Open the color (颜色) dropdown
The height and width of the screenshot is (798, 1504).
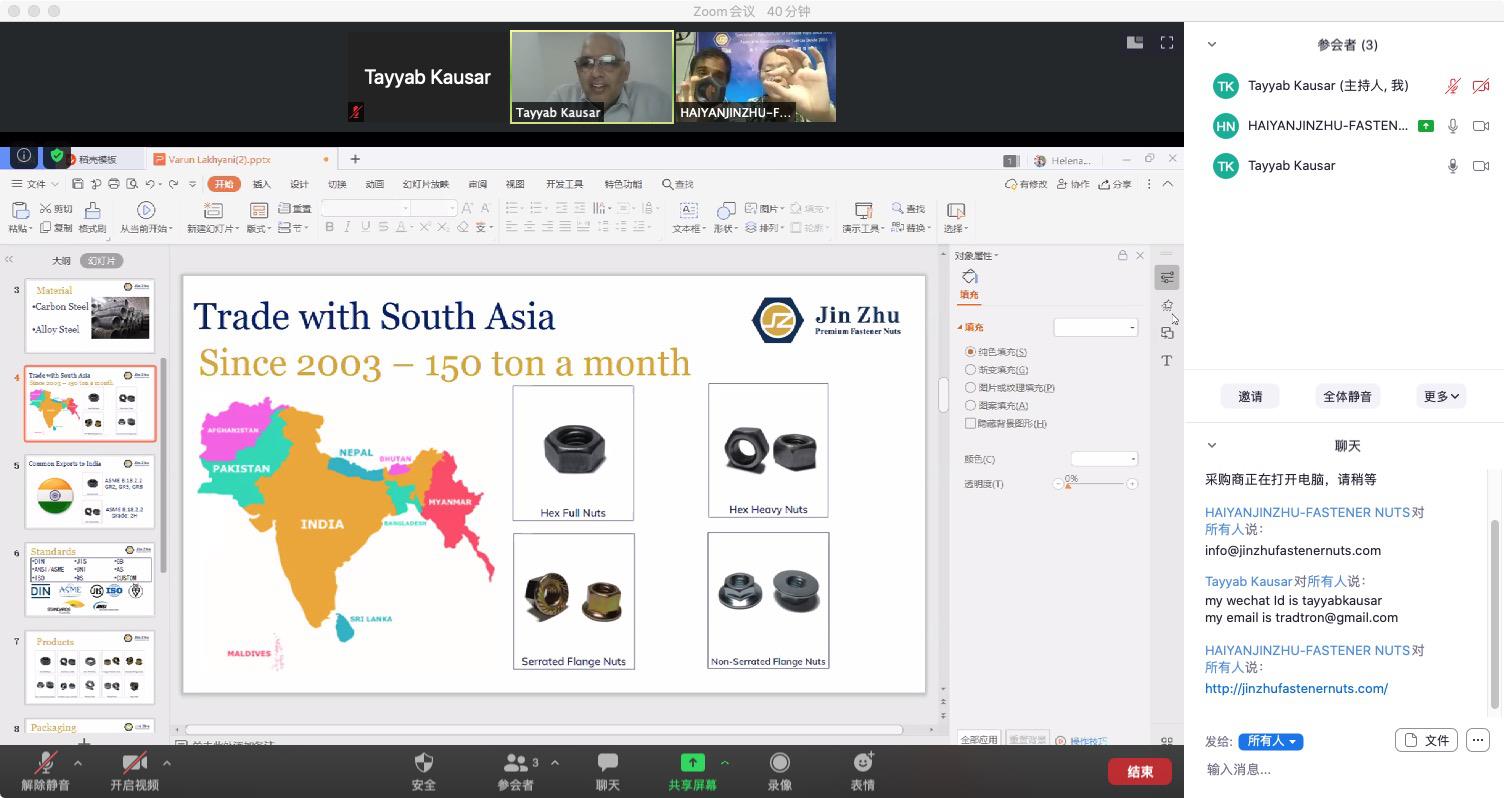[1104, 459]
